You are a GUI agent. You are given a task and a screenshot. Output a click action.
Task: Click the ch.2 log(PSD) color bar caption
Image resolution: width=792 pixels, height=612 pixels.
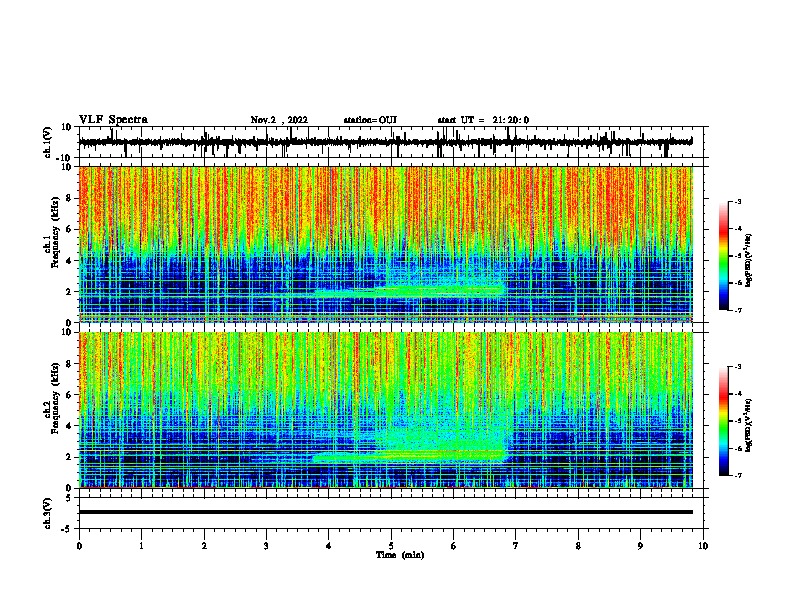(748, 425)
